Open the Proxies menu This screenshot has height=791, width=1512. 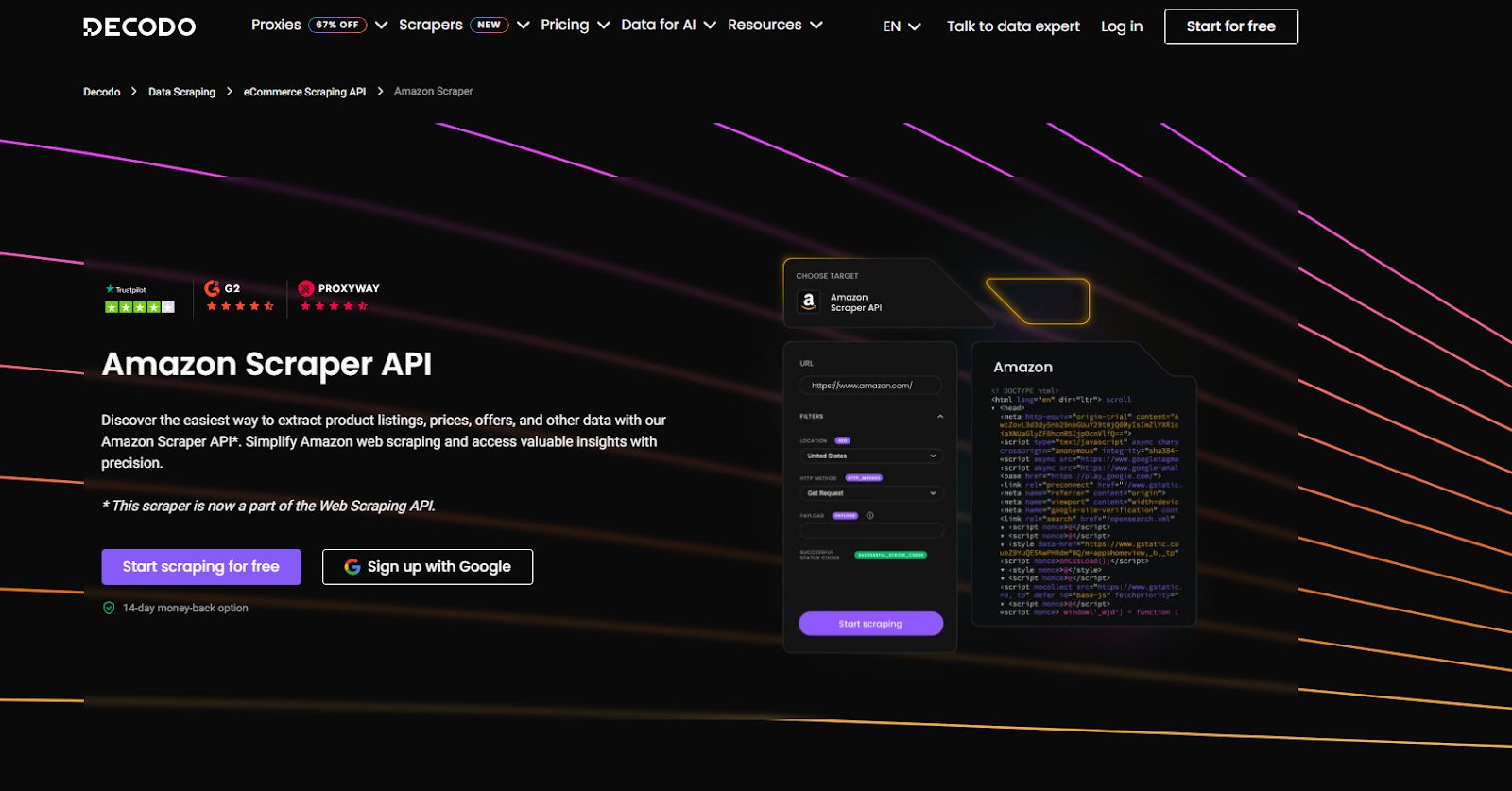coord(276,25)
